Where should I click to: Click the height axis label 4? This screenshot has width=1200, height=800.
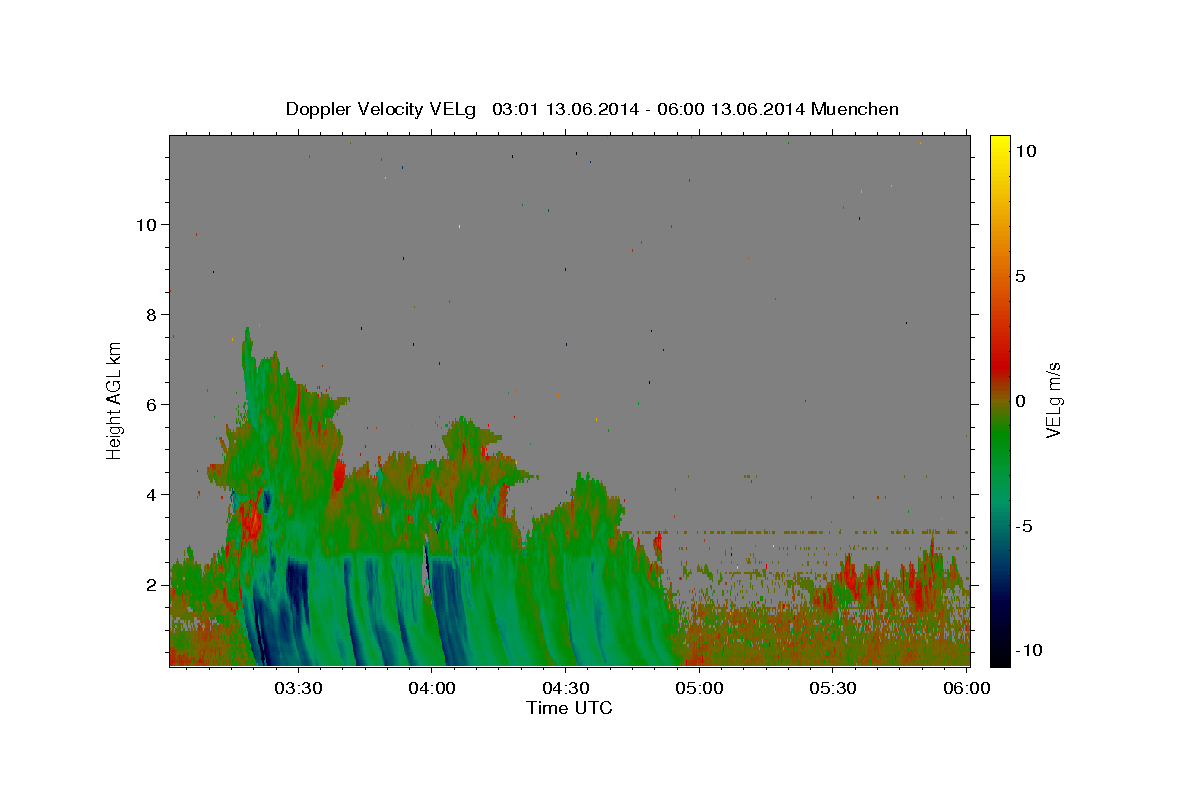(152, 495)
